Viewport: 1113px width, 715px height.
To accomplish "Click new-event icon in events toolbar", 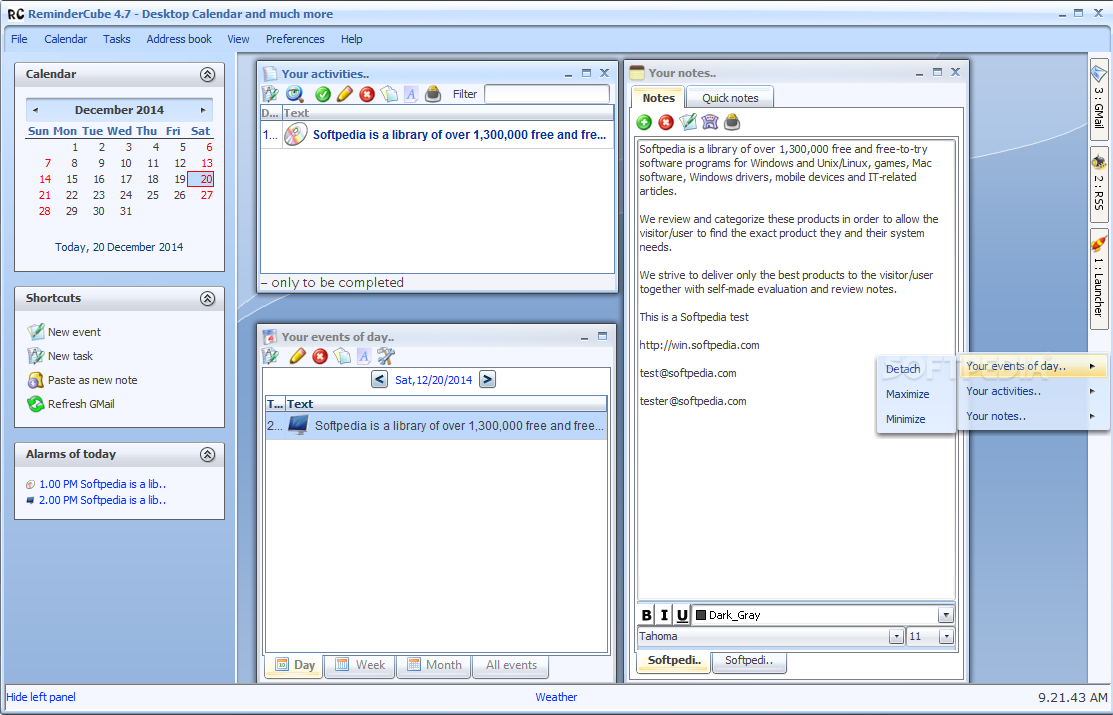I will (270, 356).
